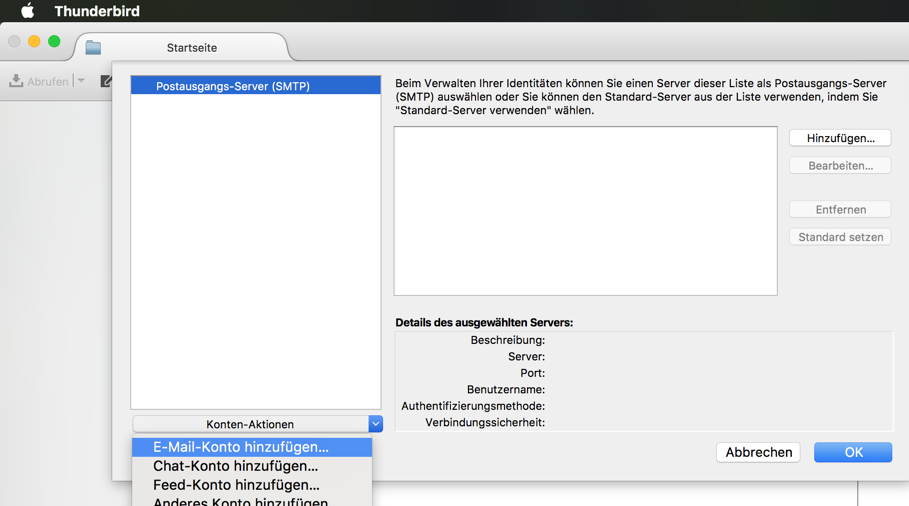This screenshot has width=909, height=506.
Task: Click the Hinzufügen... button
Action: pyautogui.click(x=840, y=138)
